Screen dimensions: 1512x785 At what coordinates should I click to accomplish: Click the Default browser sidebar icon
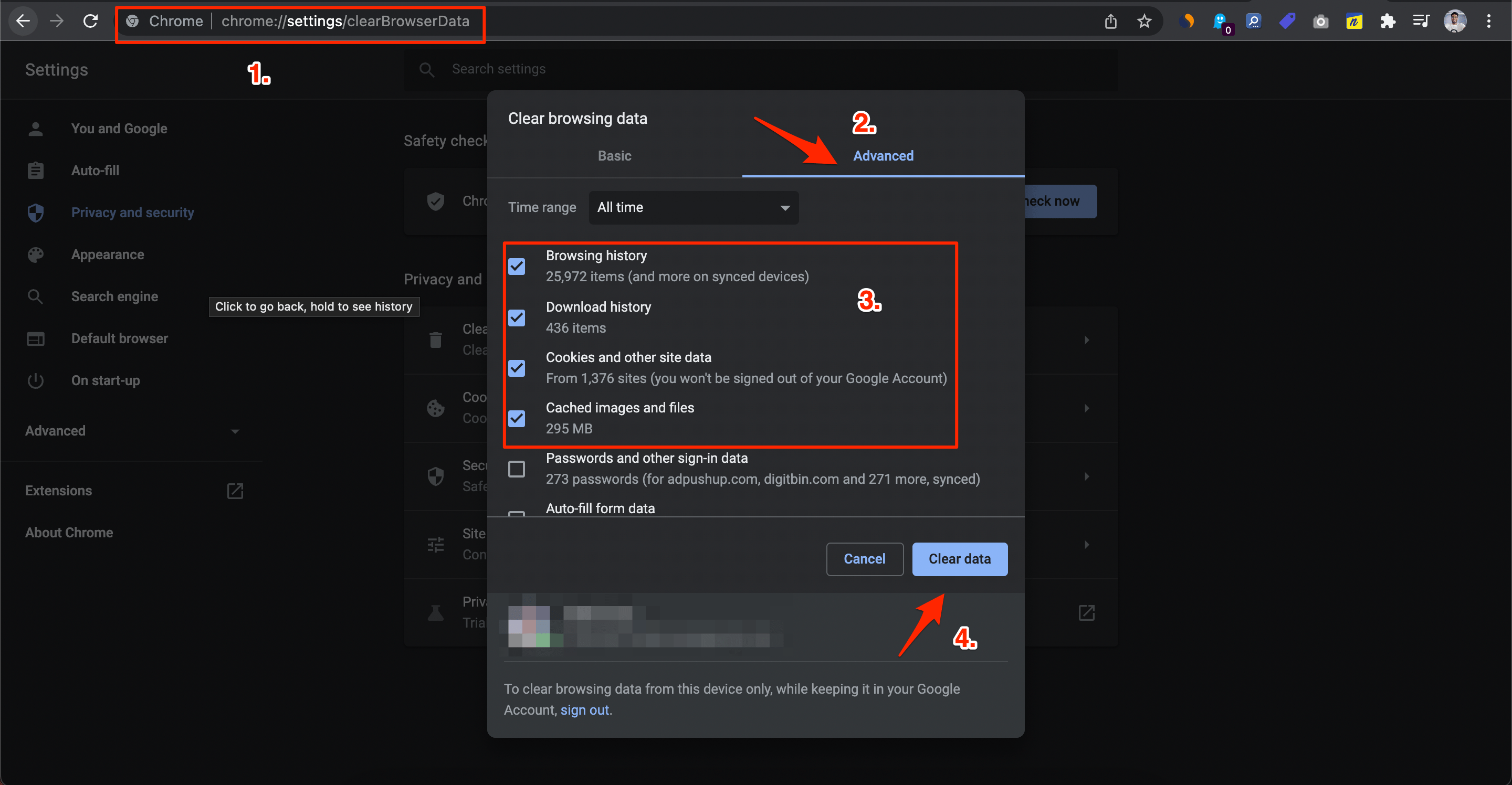[36, 338]
